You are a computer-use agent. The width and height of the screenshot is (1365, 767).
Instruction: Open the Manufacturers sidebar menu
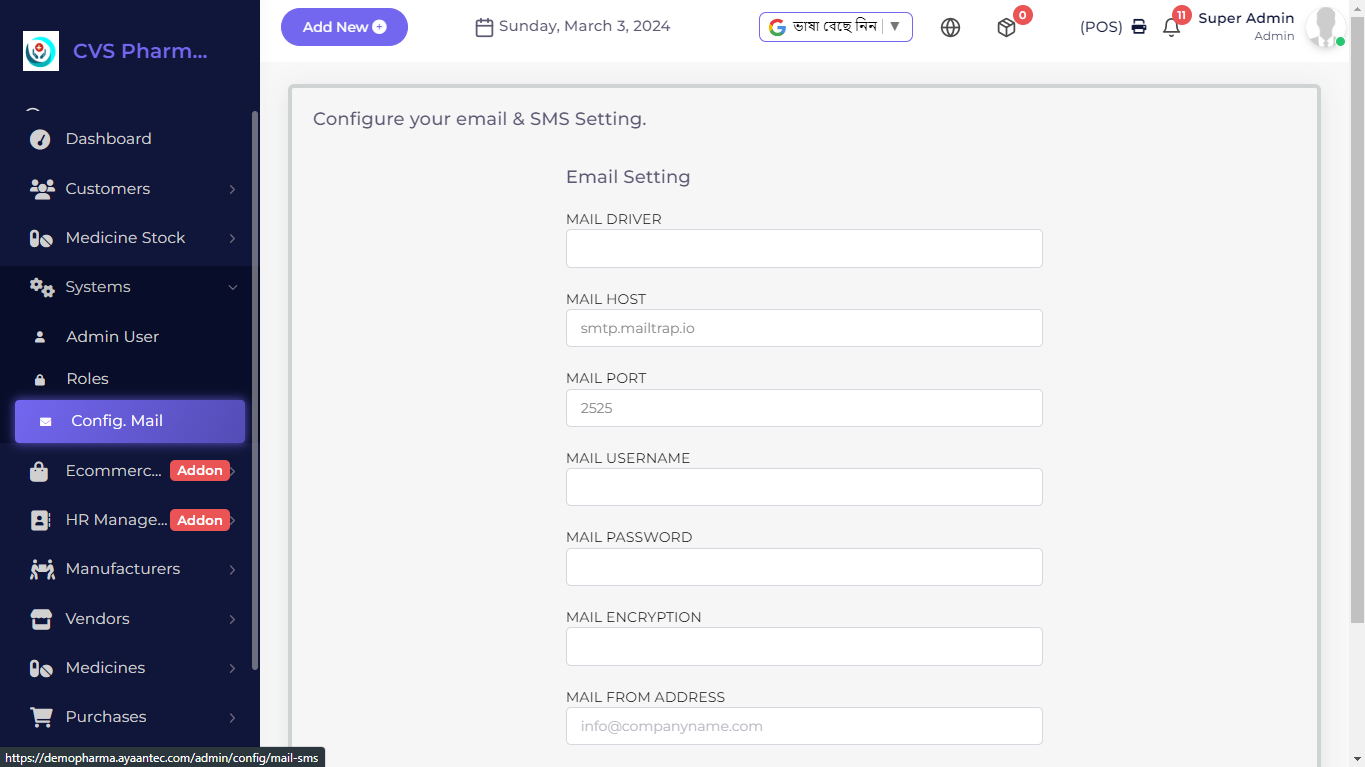123,569
